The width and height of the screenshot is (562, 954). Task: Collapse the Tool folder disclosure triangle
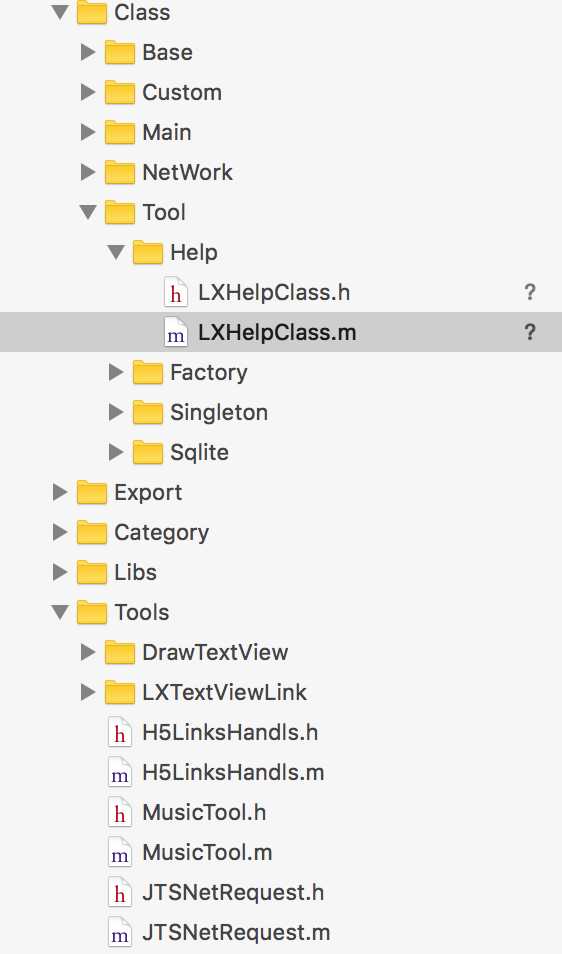[x=88, y=212]
